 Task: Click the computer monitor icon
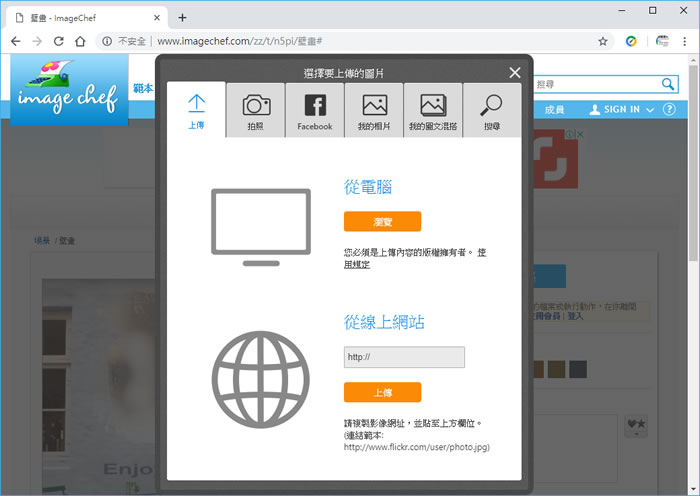(261, 227)
